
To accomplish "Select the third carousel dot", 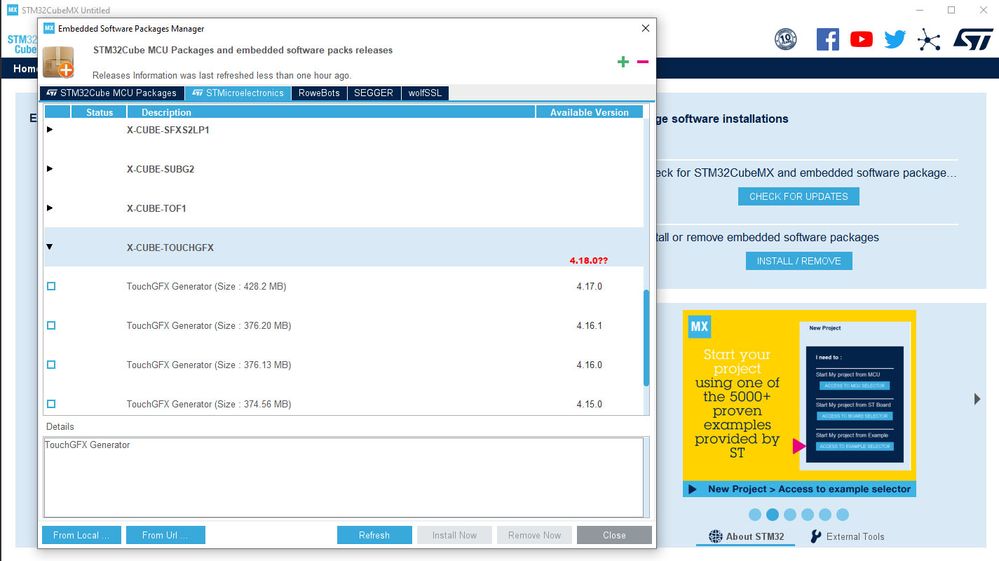I will [790, 515].
